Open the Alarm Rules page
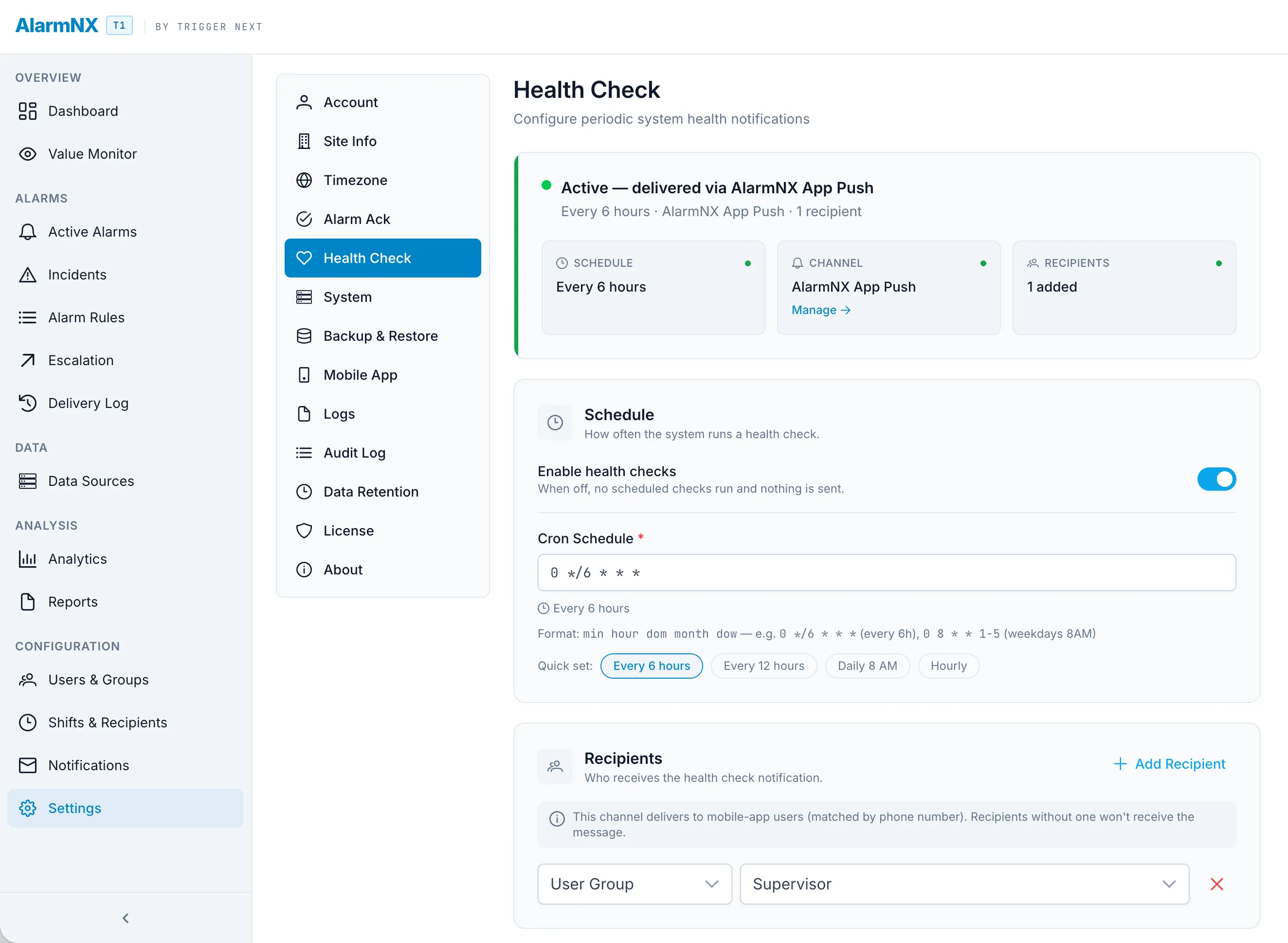 126,317
